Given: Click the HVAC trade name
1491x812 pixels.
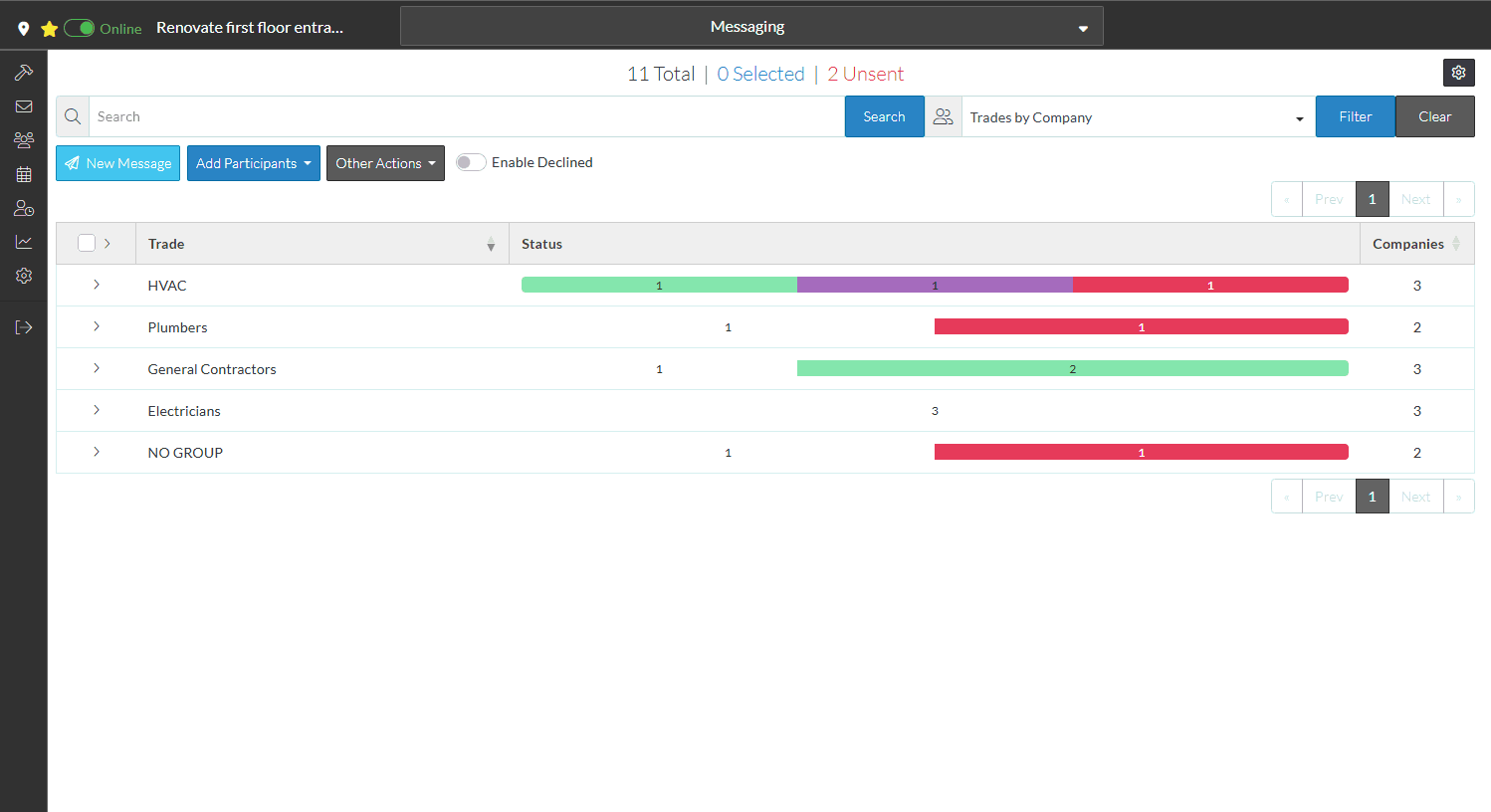Looking at the screenshot, I should click(x=167, y=286).
